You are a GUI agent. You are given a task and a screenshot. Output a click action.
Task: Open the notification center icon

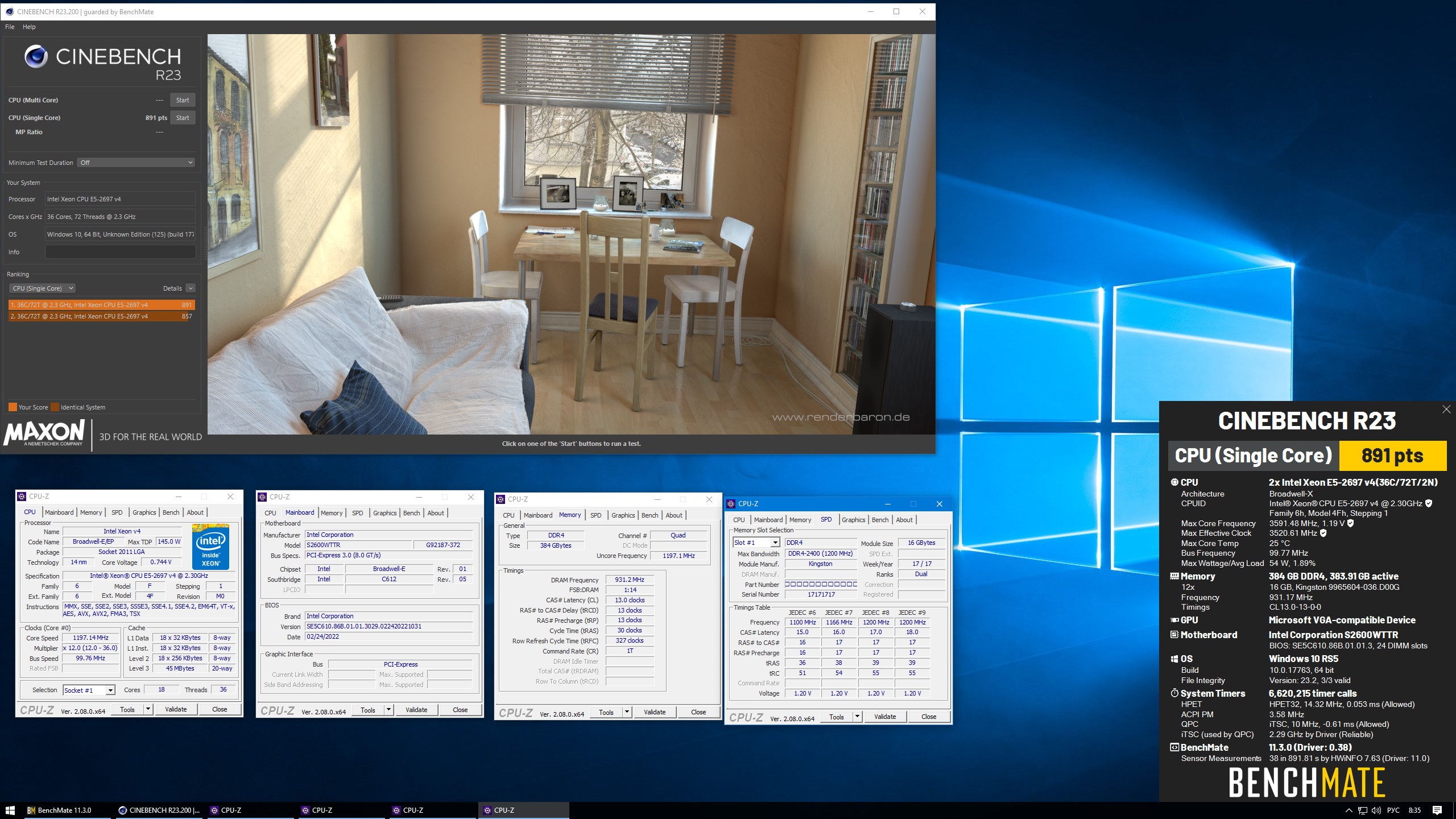[1437, 810]
